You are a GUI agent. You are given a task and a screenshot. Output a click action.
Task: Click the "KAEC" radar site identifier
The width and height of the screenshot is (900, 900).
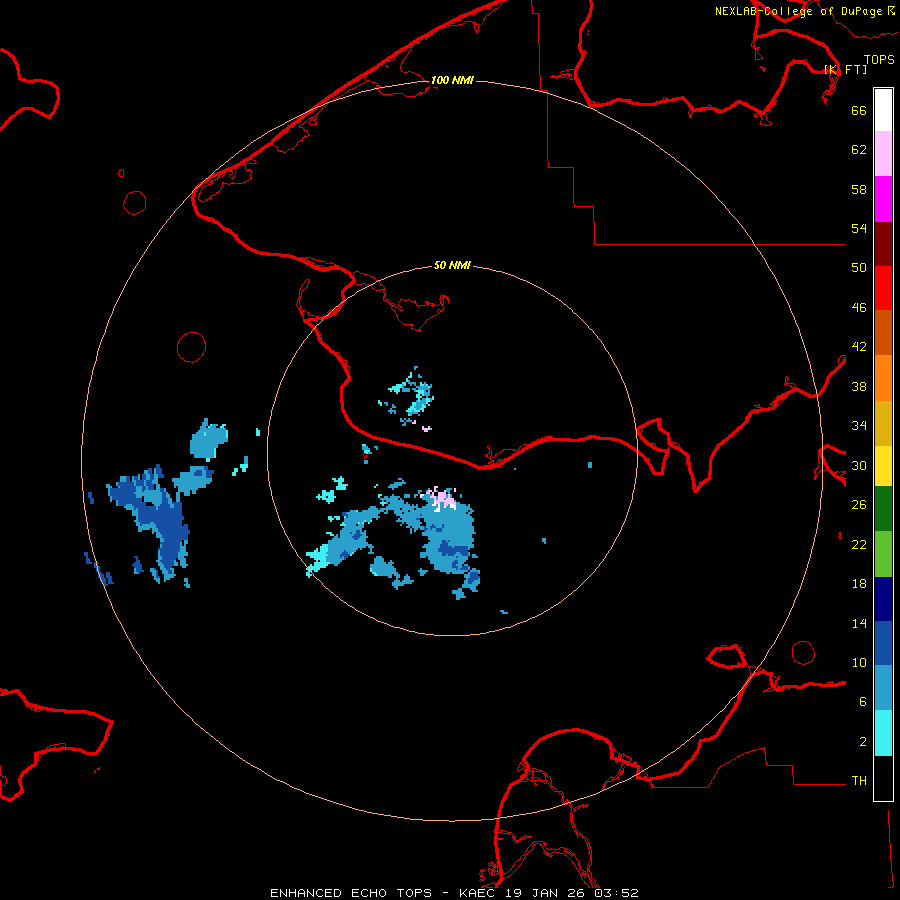[478, 893]
